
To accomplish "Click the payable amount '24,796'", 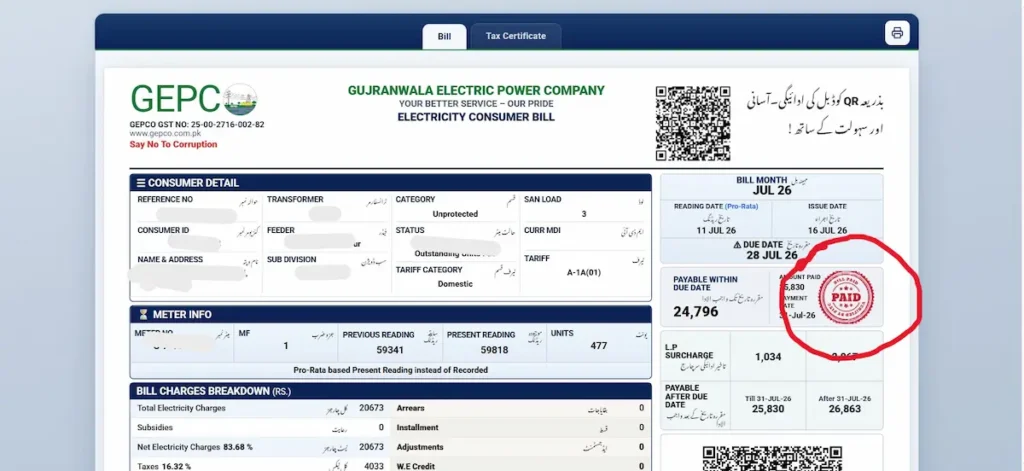I will tap(696, 312).
